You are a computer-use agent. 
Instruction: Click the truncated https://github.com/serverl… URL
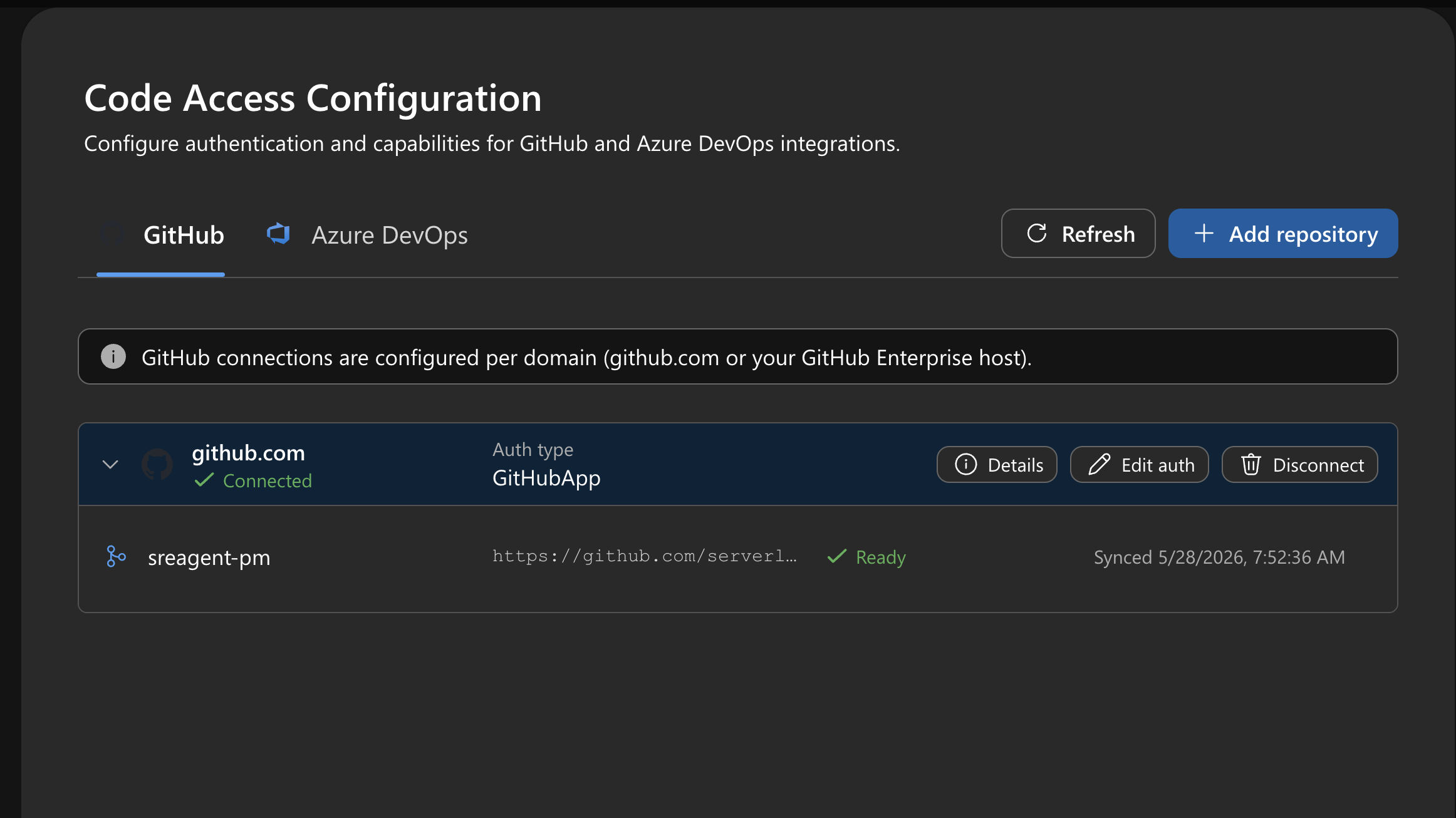(x=645, y=556)
